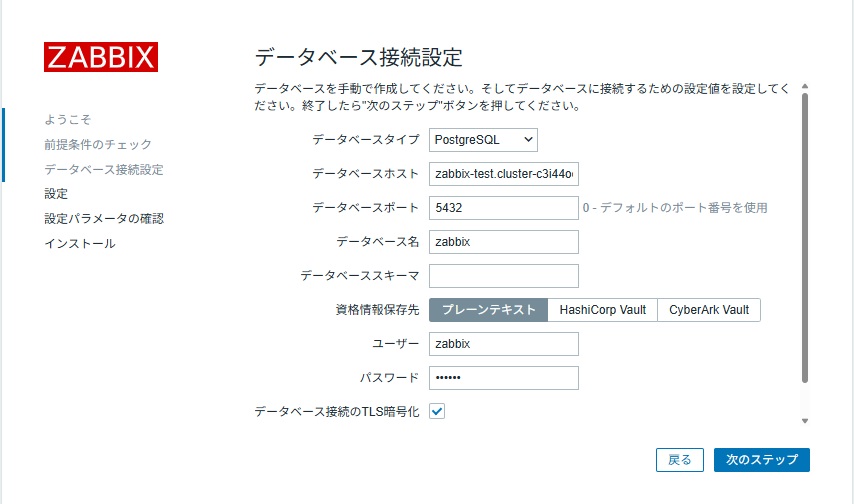
Task: Click the ユーザー input field
Action: click(504, 344)
